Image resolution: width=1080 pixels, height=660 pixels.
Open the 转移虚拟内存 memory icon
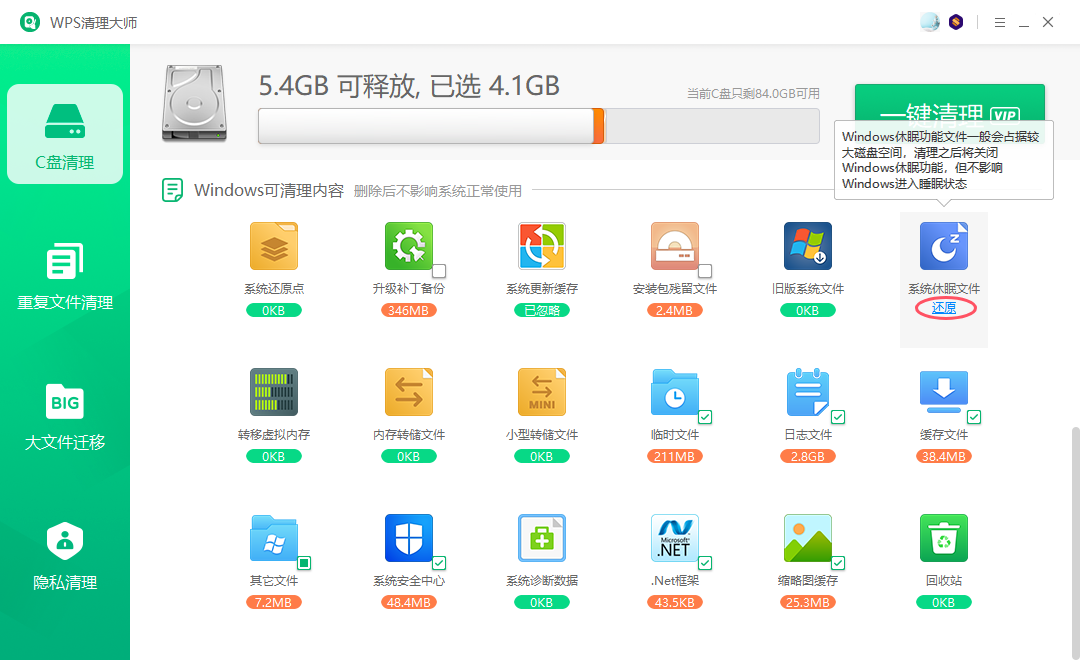[x=274, y=392]
